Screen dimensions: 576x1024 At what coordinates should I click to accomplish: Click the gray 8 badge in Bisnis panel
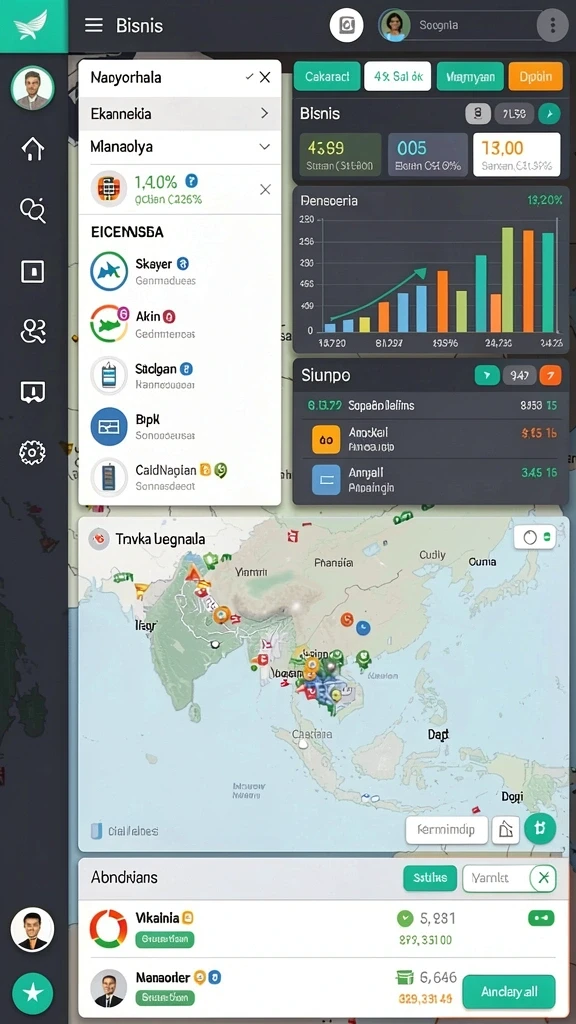coord(478,114)
